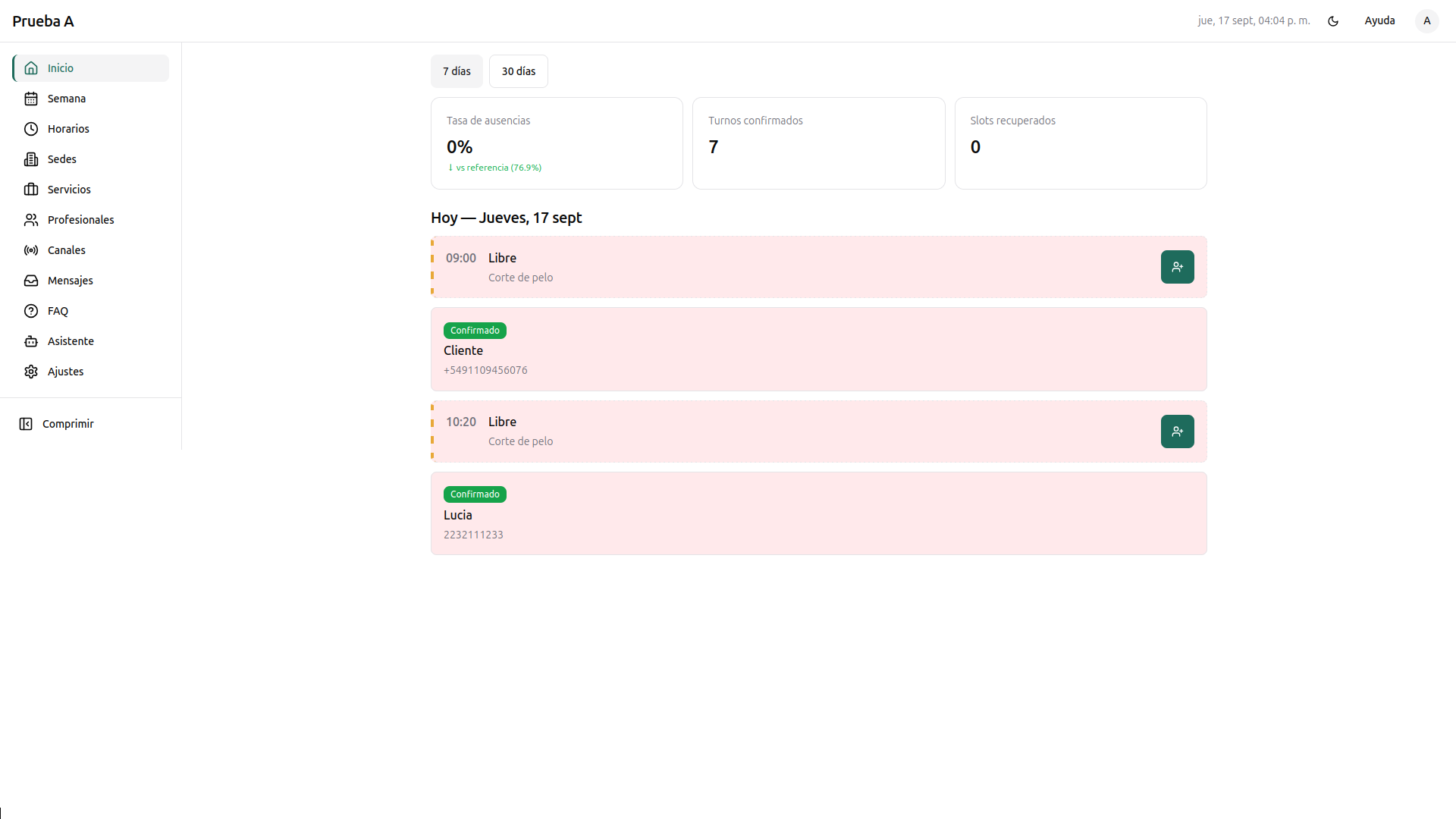Click the Turnos confirmados card
Screen dimensions: 1456x819
click(819, 143)
